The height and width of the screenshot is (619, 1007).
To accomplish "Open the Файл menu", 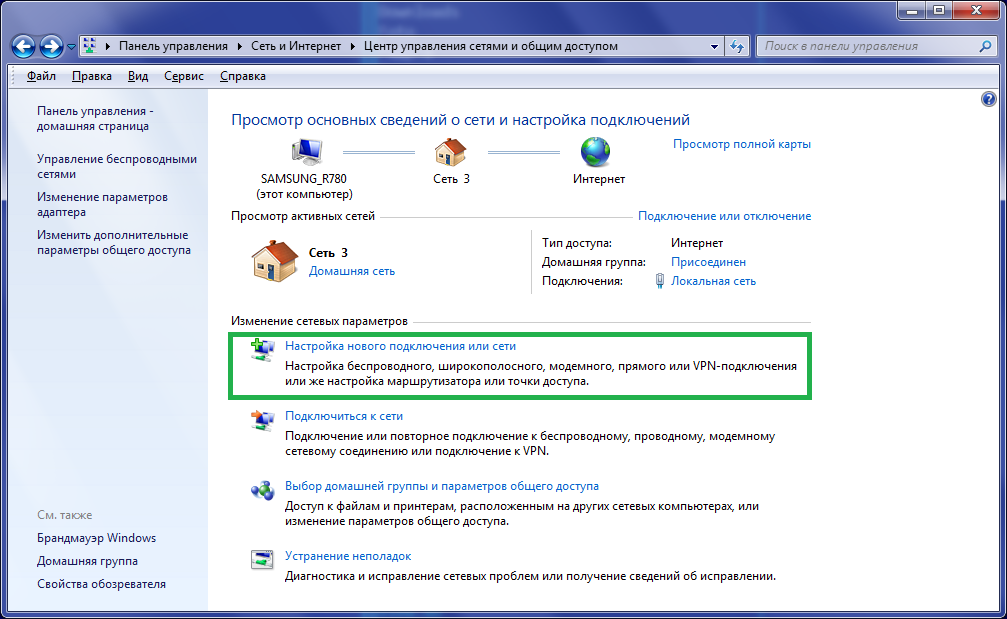I will (41, 76).
